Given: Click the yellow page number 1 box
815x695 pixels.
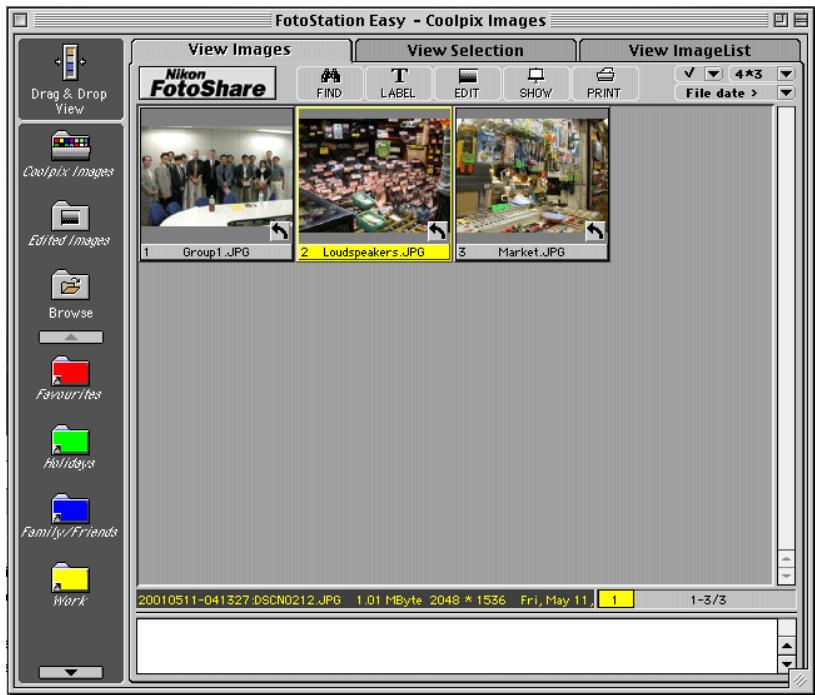Looking at the screenshot, I should (x=615, y=599).
